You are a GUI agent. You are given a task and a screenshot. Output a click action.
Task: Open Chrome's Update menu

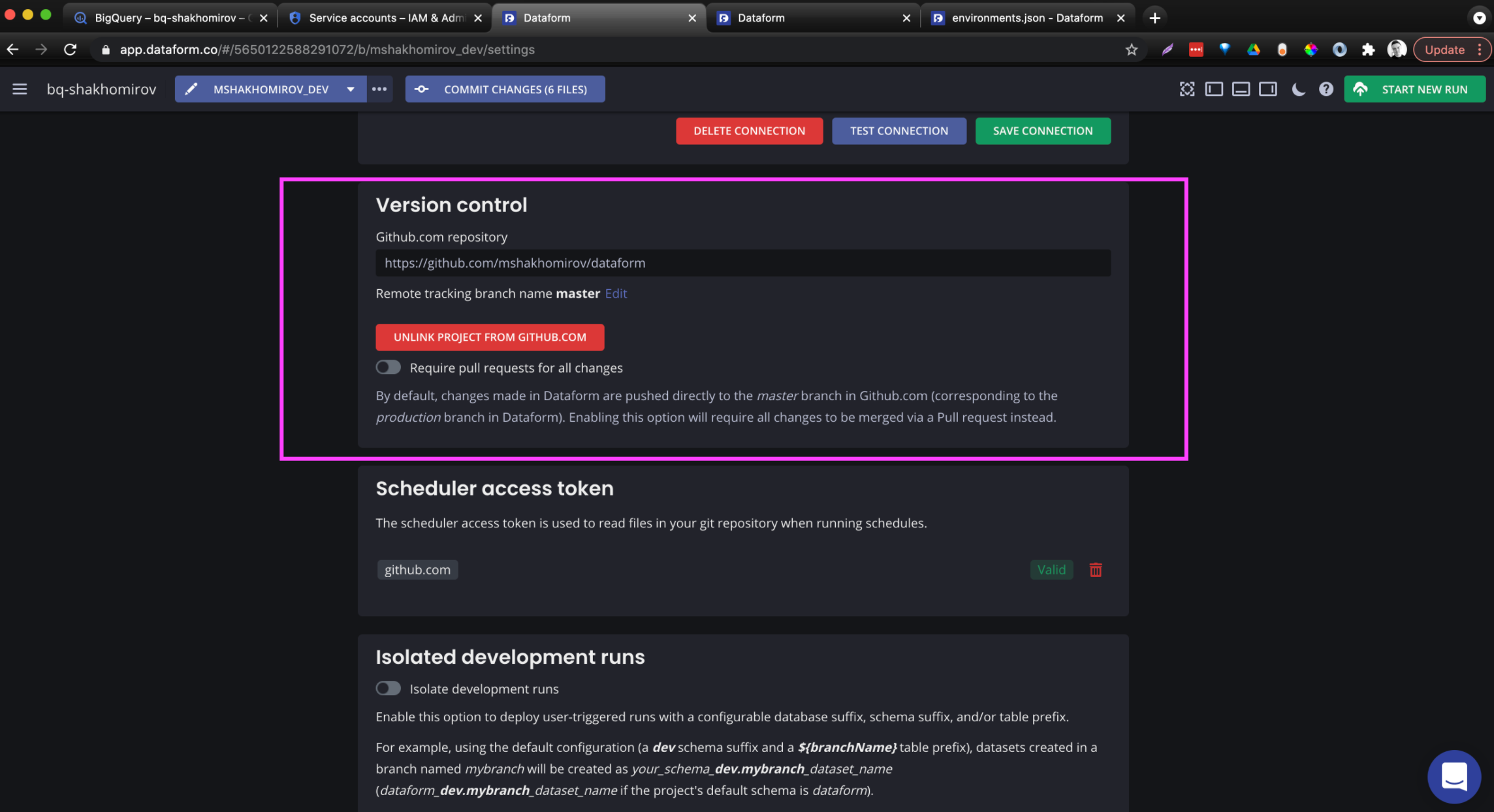point(1452,50)
